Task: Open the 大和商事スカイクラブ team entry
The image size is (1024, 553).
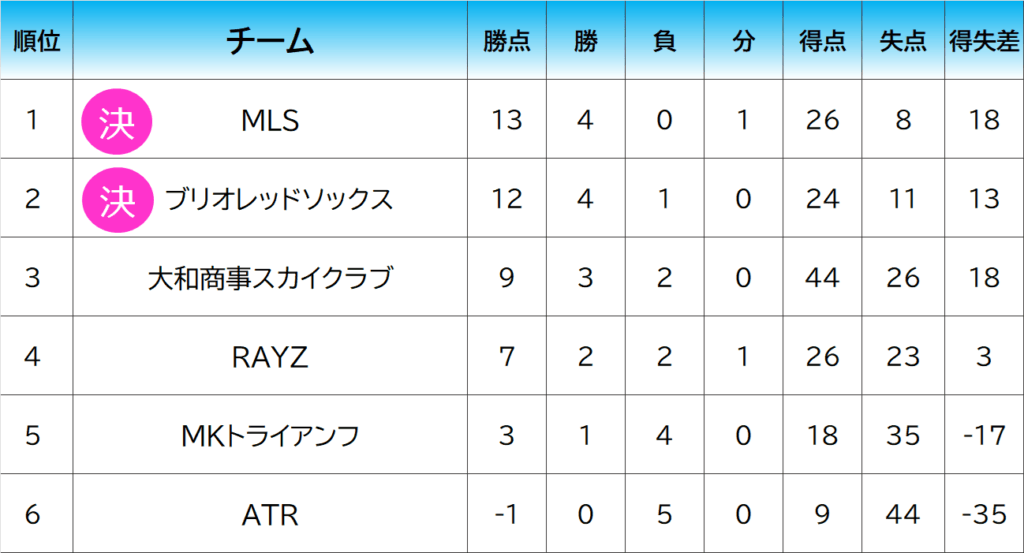Action: (x=270, y=278)
